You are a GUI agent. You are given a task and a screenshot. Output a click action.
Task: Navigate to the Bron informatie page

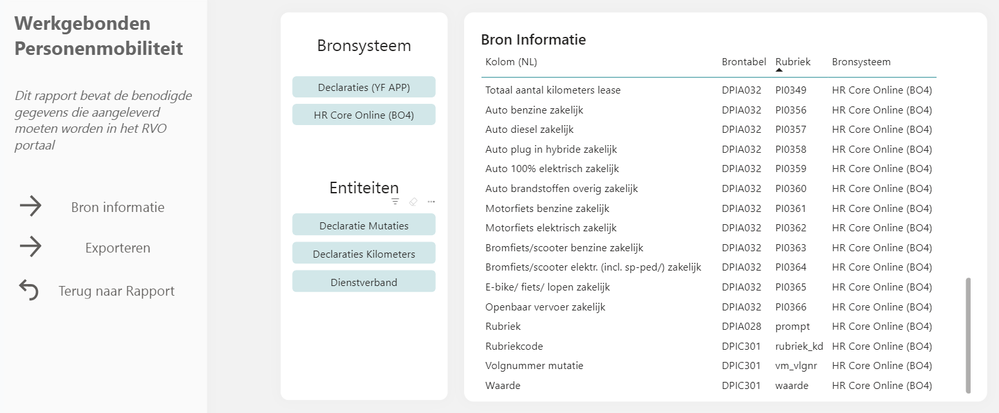118,208
